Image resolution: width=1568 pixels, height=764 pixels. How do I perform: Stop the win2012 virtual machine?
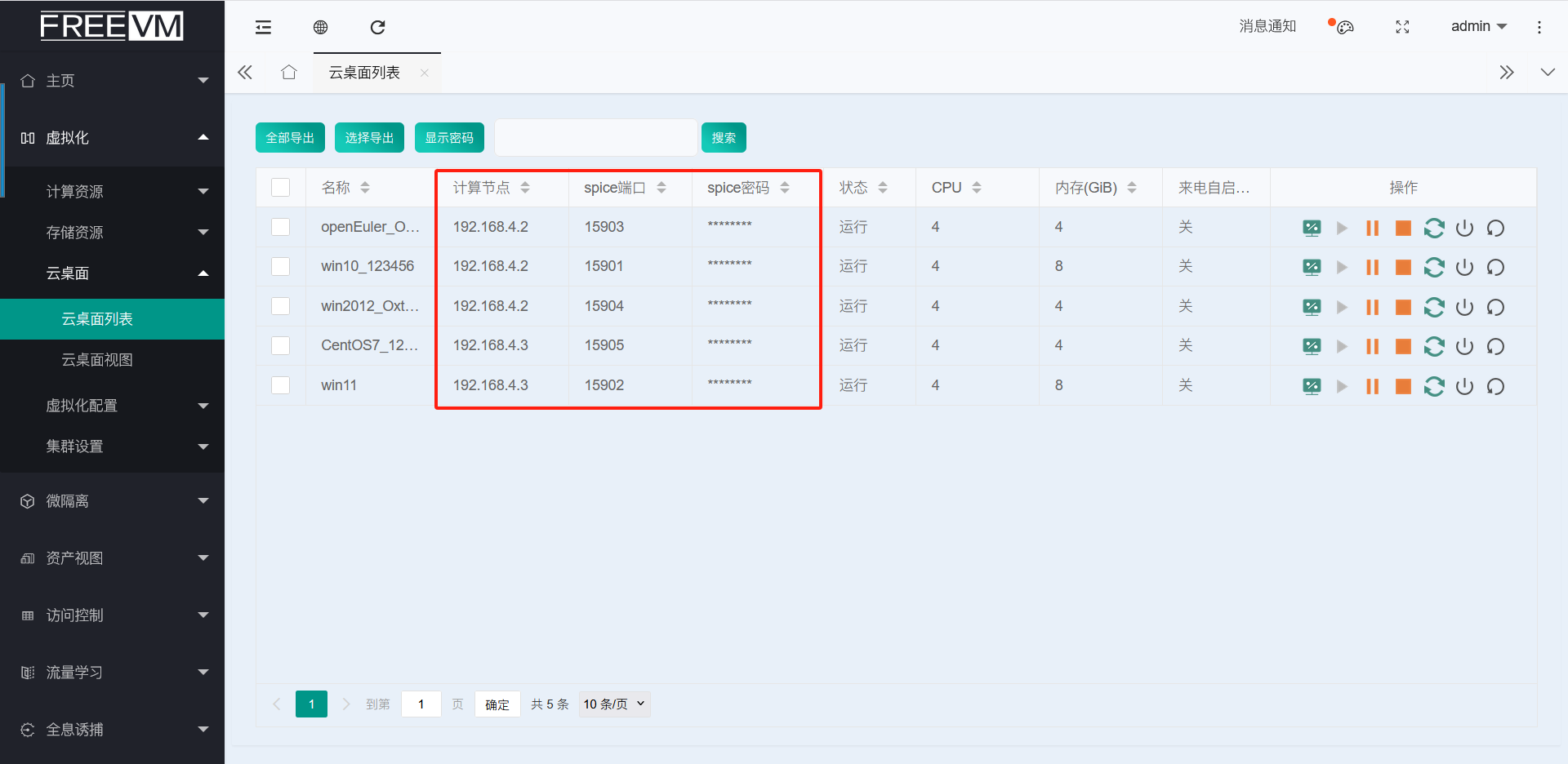[x=1403, y=308]
